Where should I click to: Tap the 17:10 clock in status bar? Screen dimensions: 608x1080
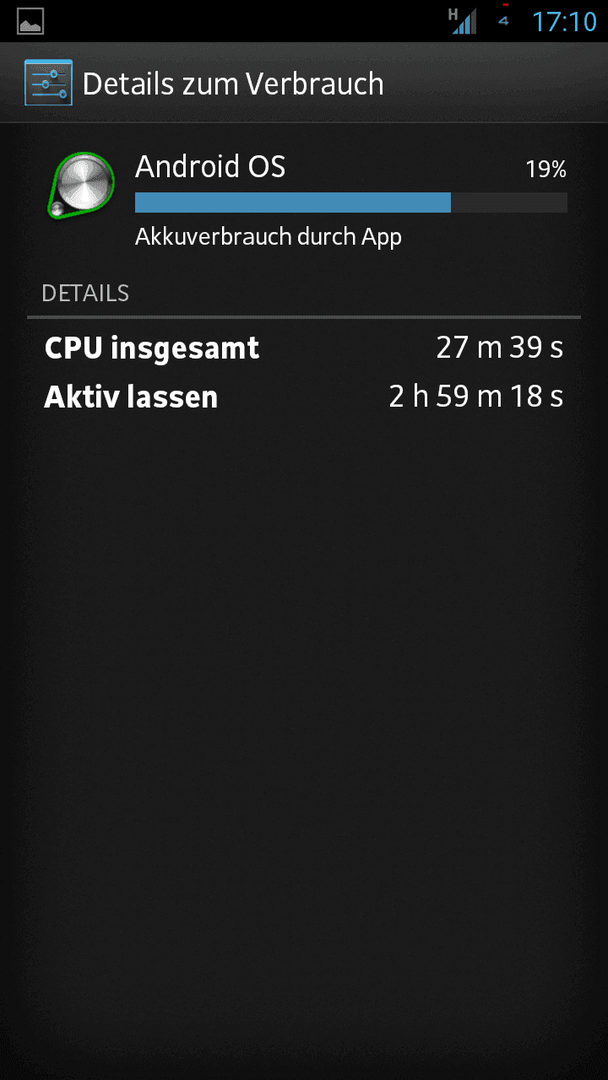pos(564,21)
